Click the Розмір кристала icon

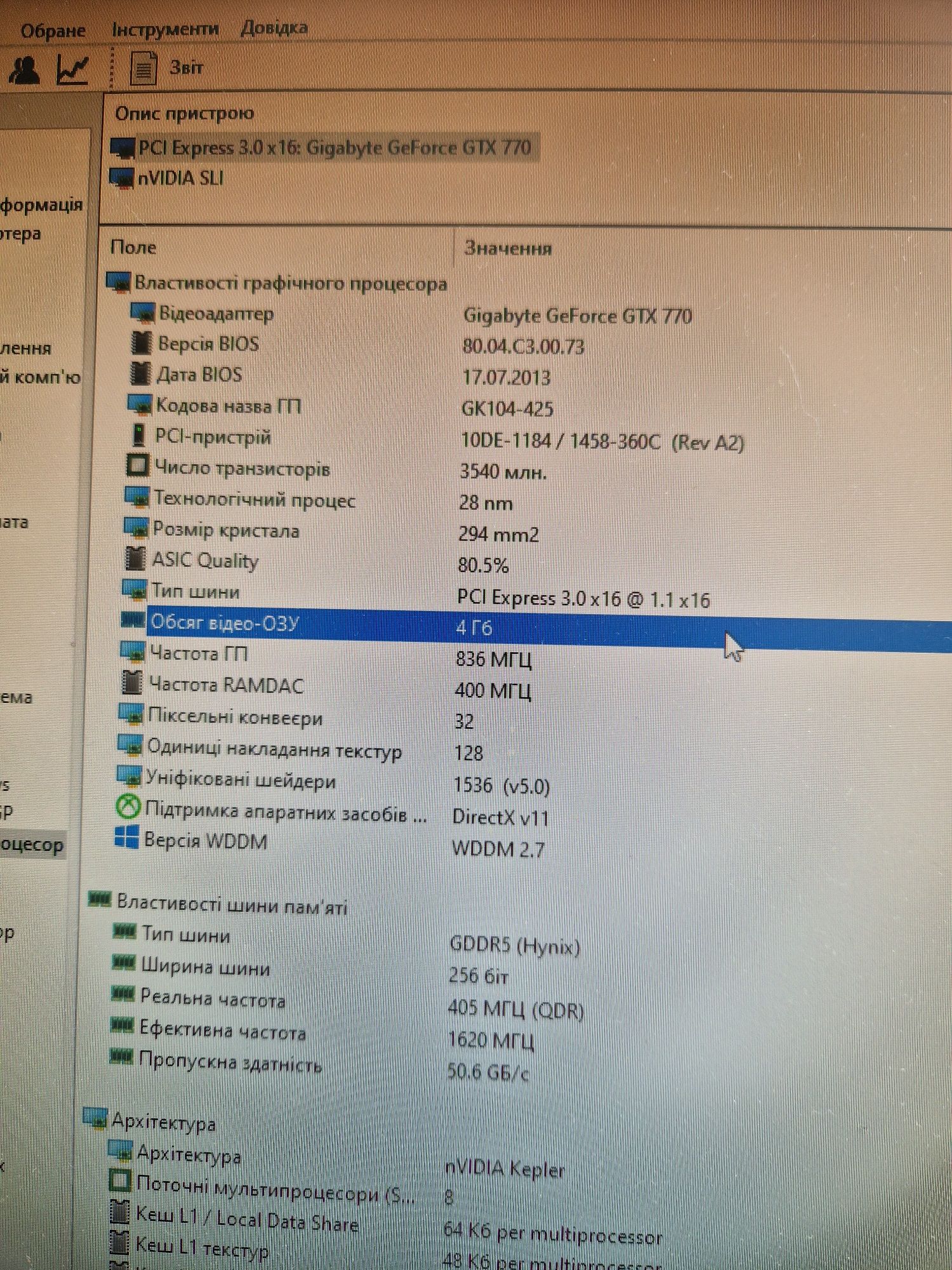click(x=135, y=528)
